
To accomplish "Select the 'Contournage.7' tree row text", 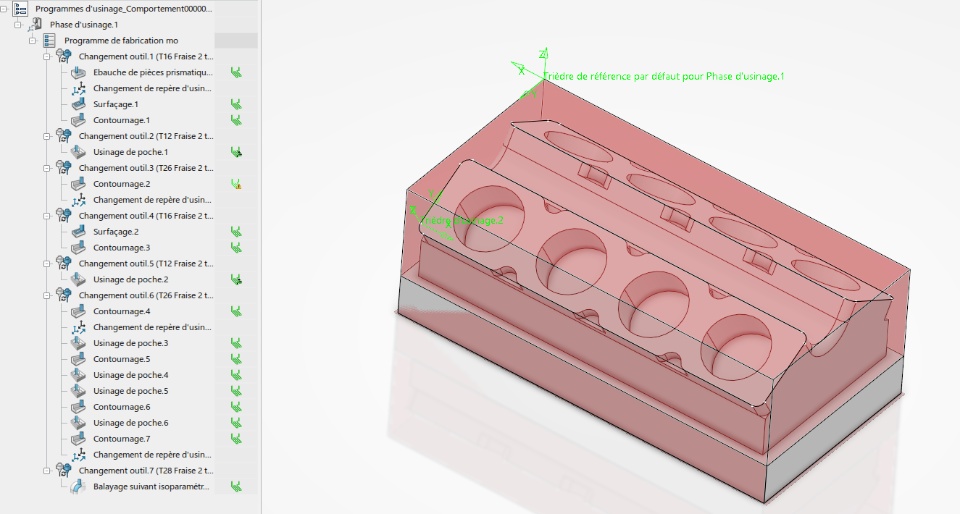I will click(x=121, y=438).
